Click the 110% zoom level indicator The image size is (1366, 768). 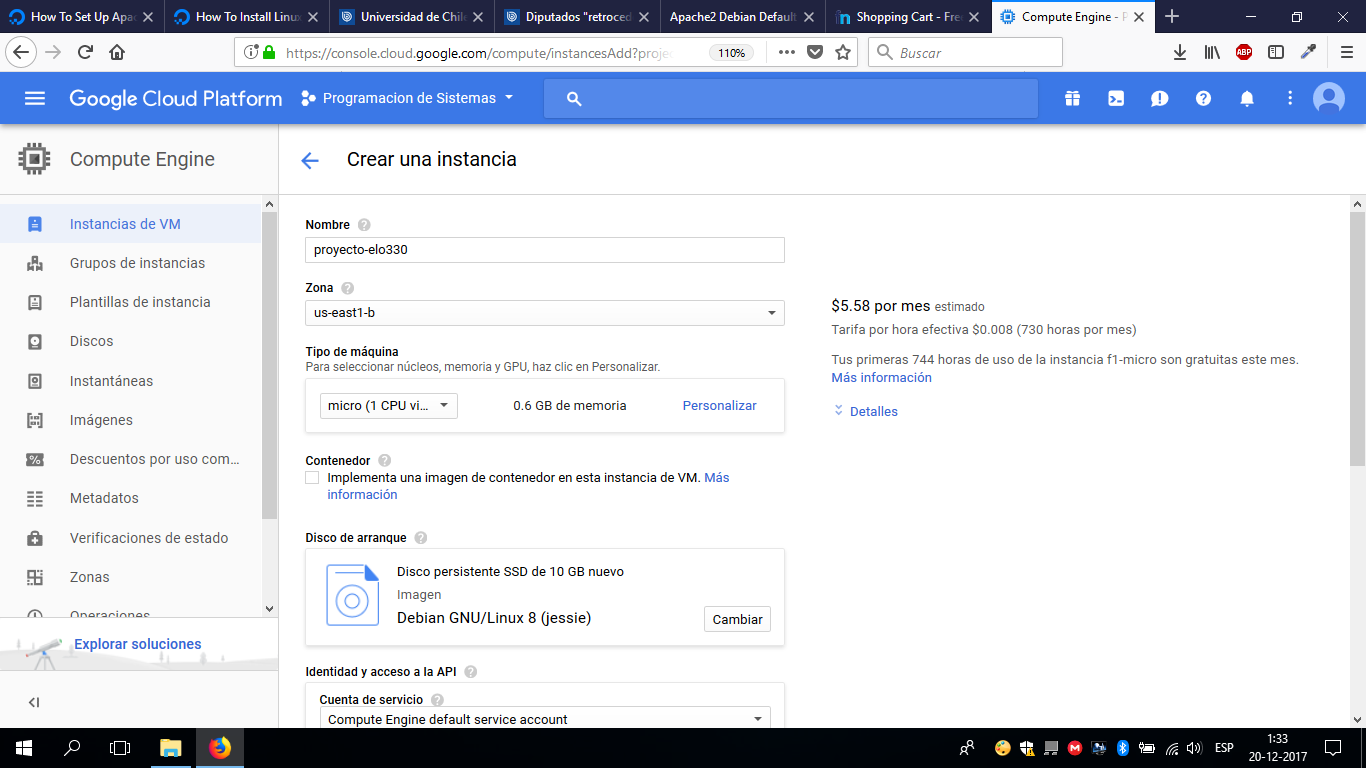point(732,53)
